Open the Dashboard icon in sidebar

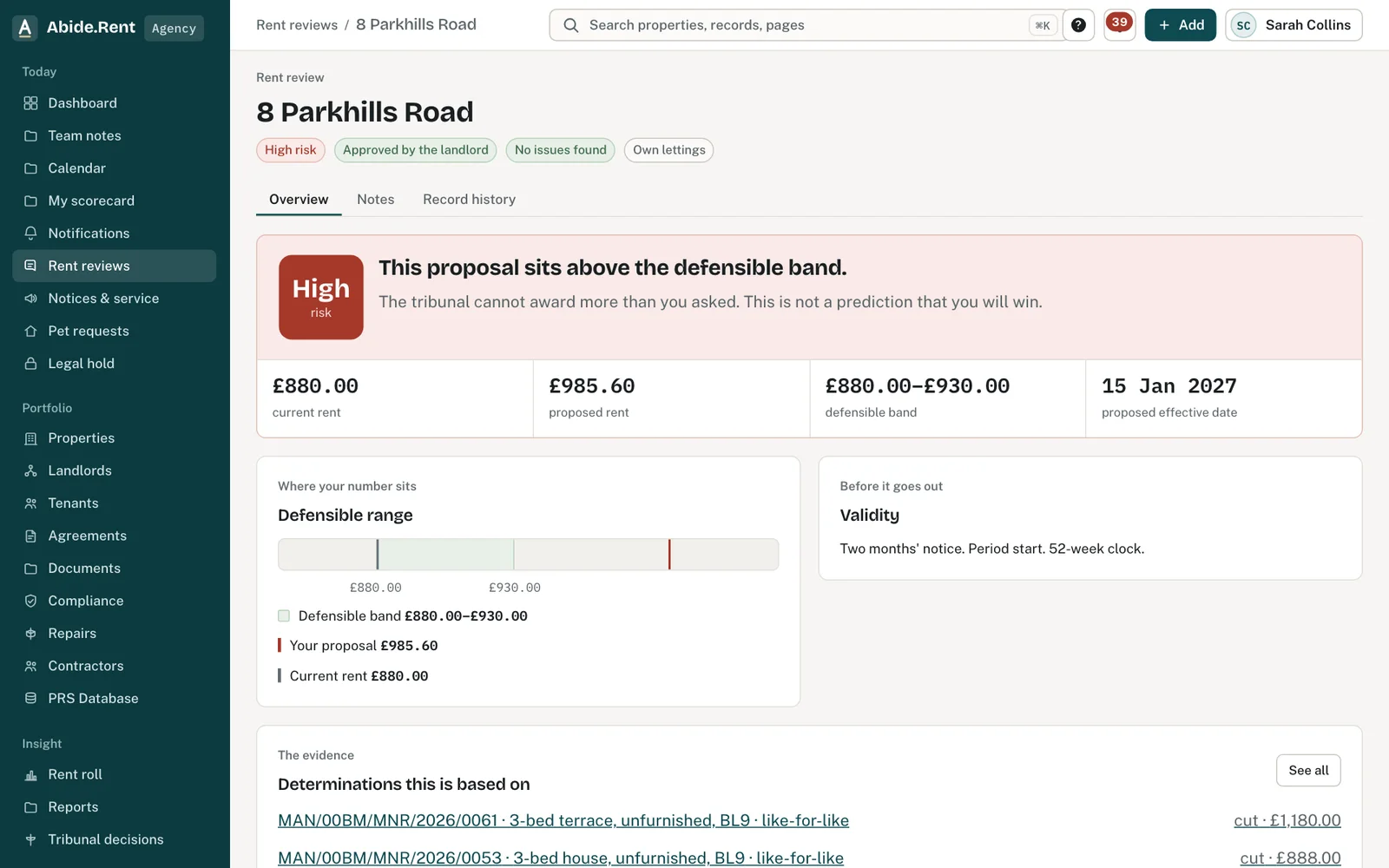click(x=30, y=103)
